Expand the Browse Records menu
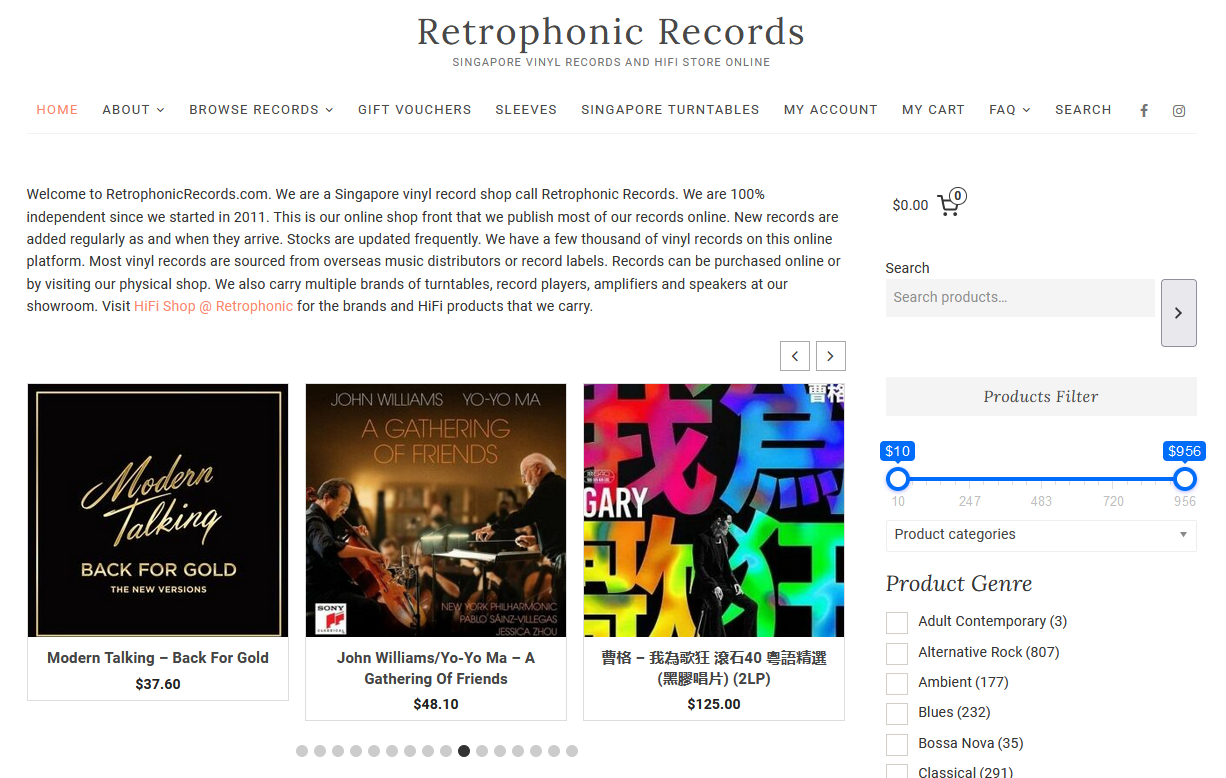The width and height of the screenshot is (1226, 778). 262,110
